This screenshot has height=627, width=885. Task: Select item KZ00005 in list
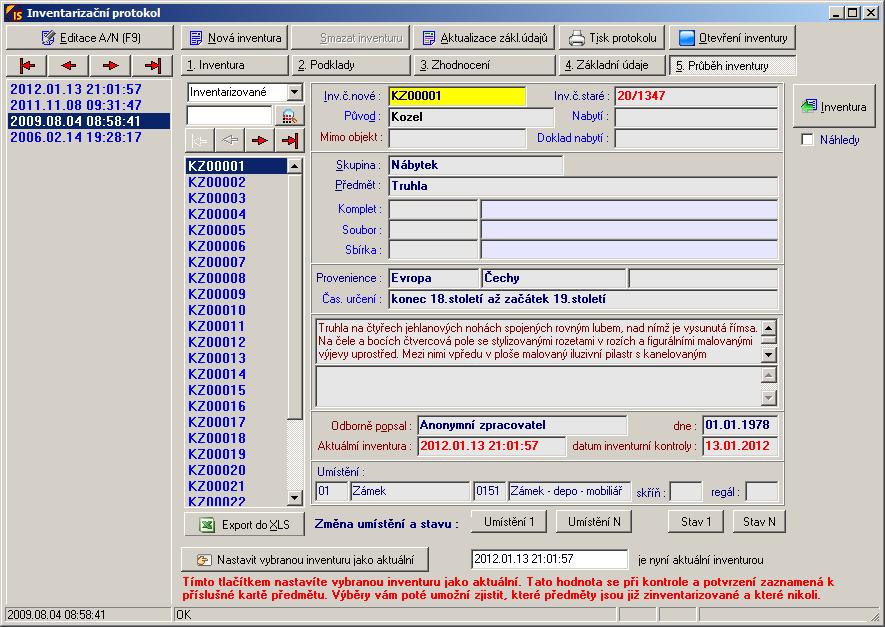pos(236,230)
